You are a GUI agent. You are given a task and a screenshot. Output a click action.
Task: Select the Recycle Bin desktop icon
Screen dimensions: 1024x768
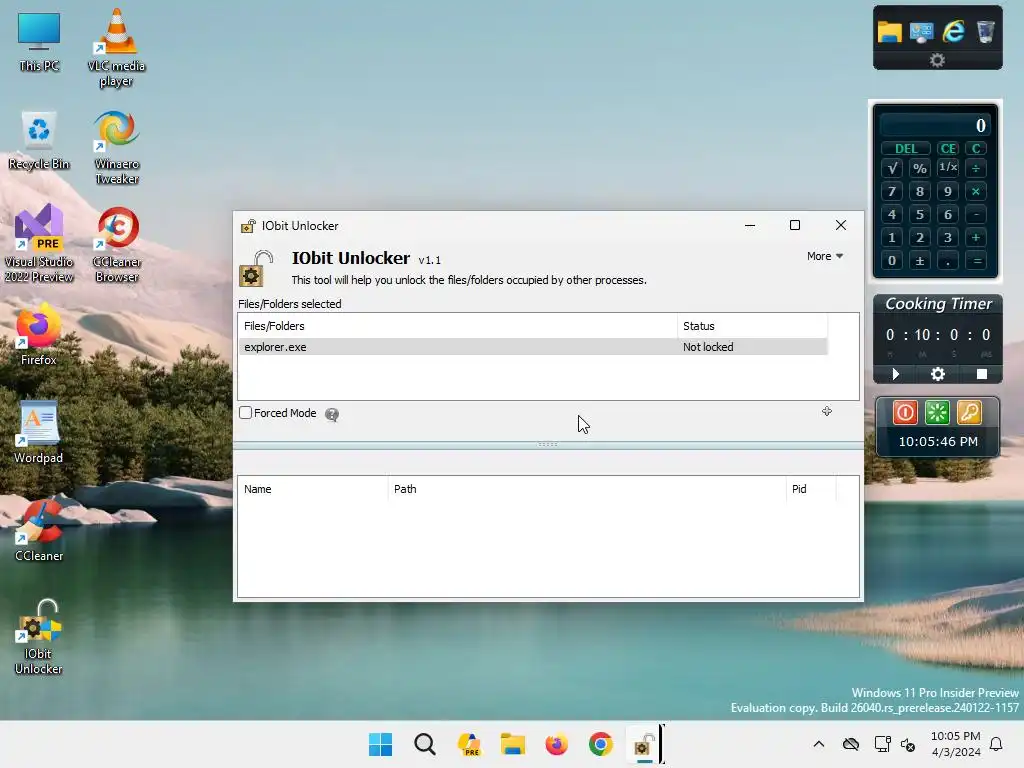pos(39,140)
